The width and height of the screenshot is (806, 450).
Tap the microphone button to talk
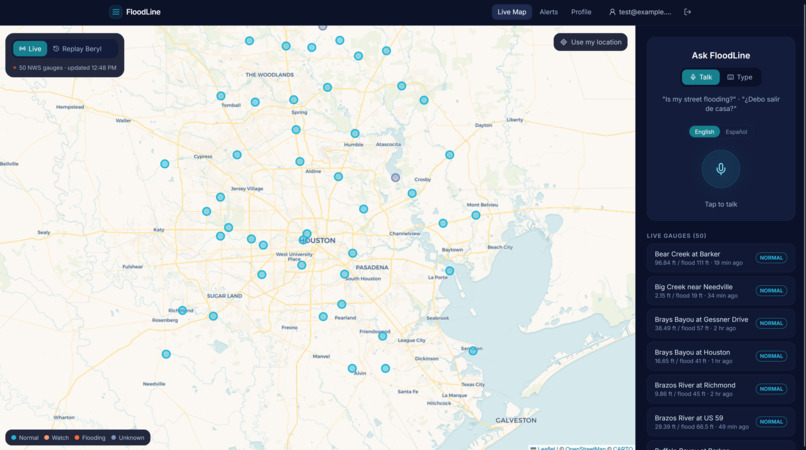coord(721,169)
